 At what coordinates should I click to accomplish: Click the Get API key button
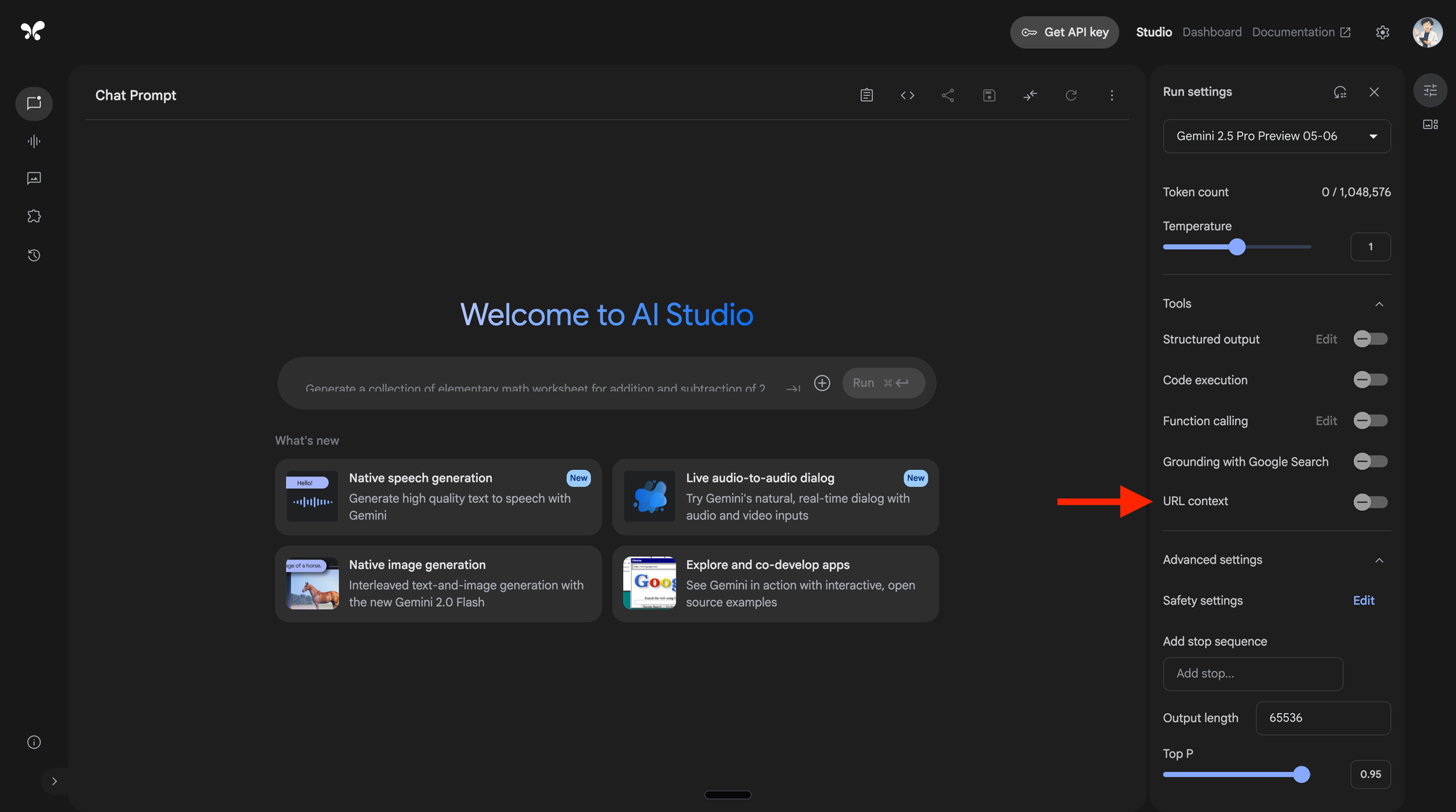[1064, 32]
